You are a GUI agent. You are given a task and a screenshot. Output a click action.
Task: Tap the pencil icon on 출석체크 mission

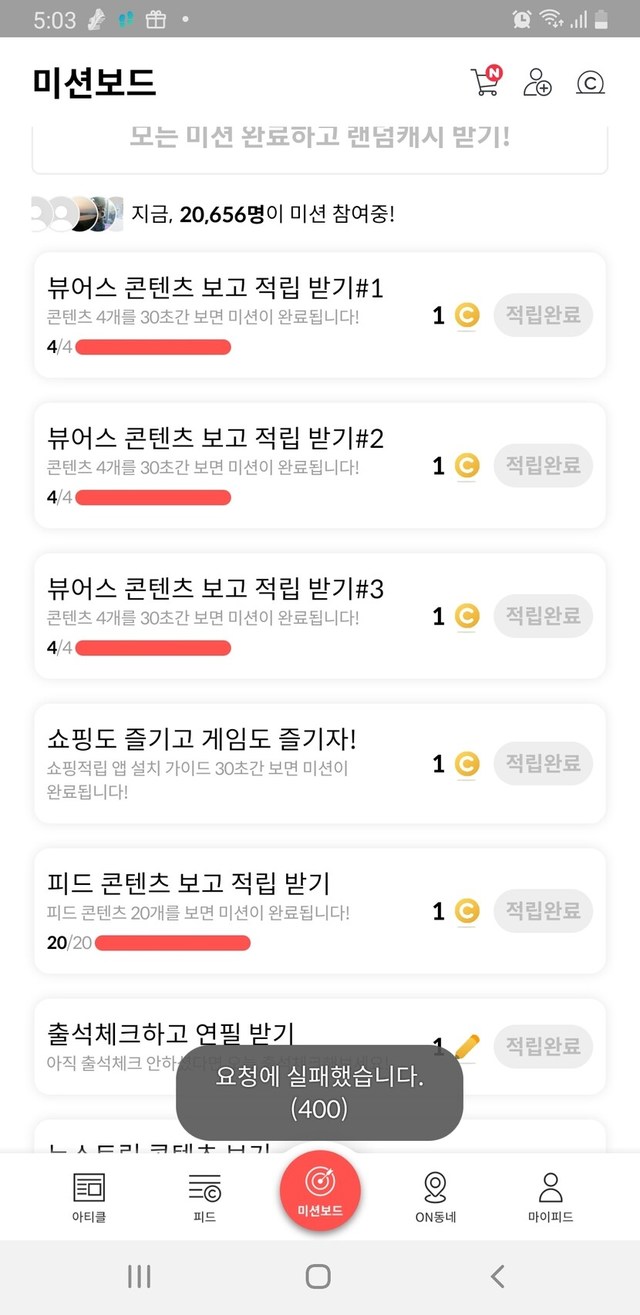click(x=467, y=1045)
